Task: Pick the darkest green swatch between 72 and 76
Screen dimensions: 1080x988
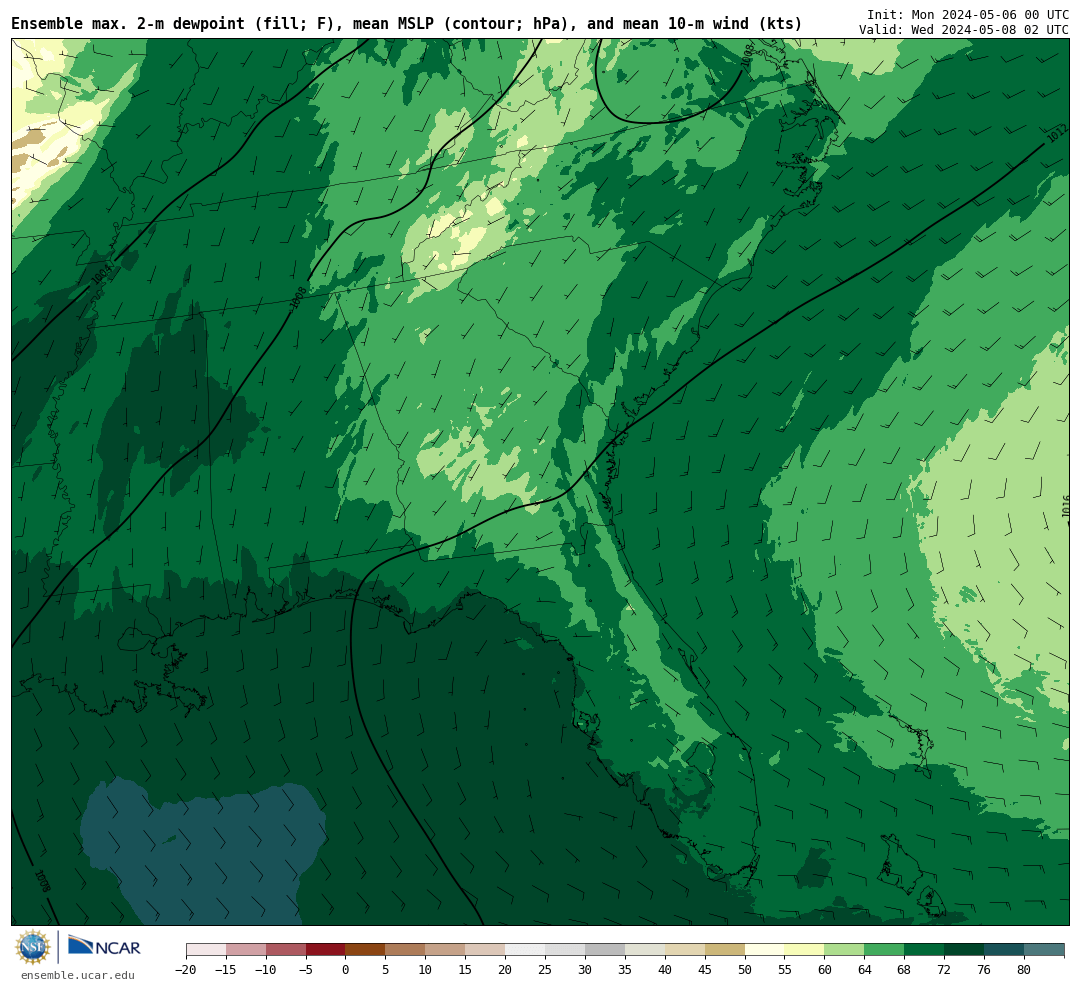Action: click(x=964, y=950)
